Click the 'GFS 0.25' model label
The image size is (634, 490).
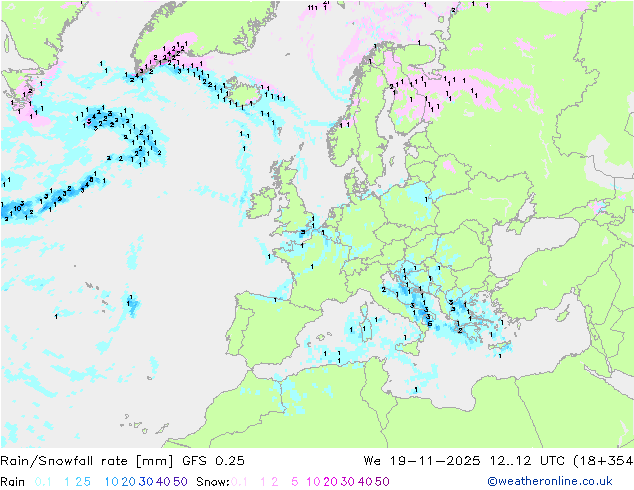[x=213, y=461]
